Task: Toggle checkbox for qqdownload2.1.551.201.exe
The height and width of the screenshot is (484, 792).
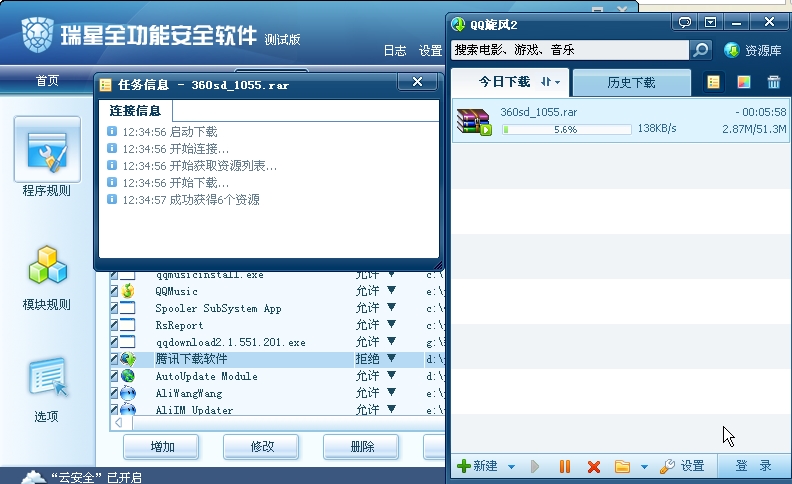Action: (x=114, y=342)
